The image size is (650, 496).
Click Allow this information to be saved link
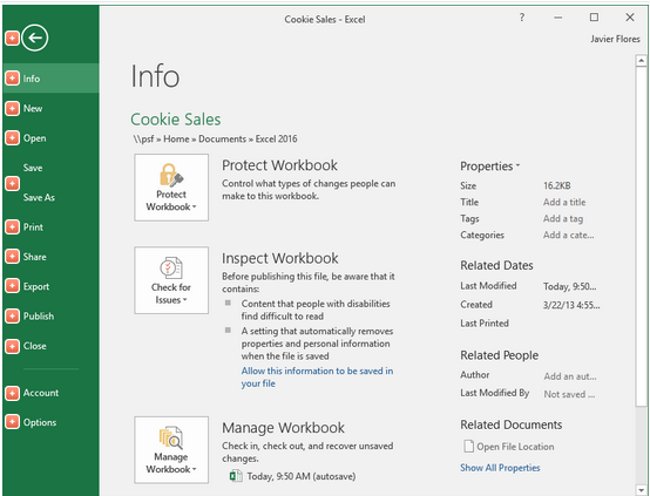[317, 377]
